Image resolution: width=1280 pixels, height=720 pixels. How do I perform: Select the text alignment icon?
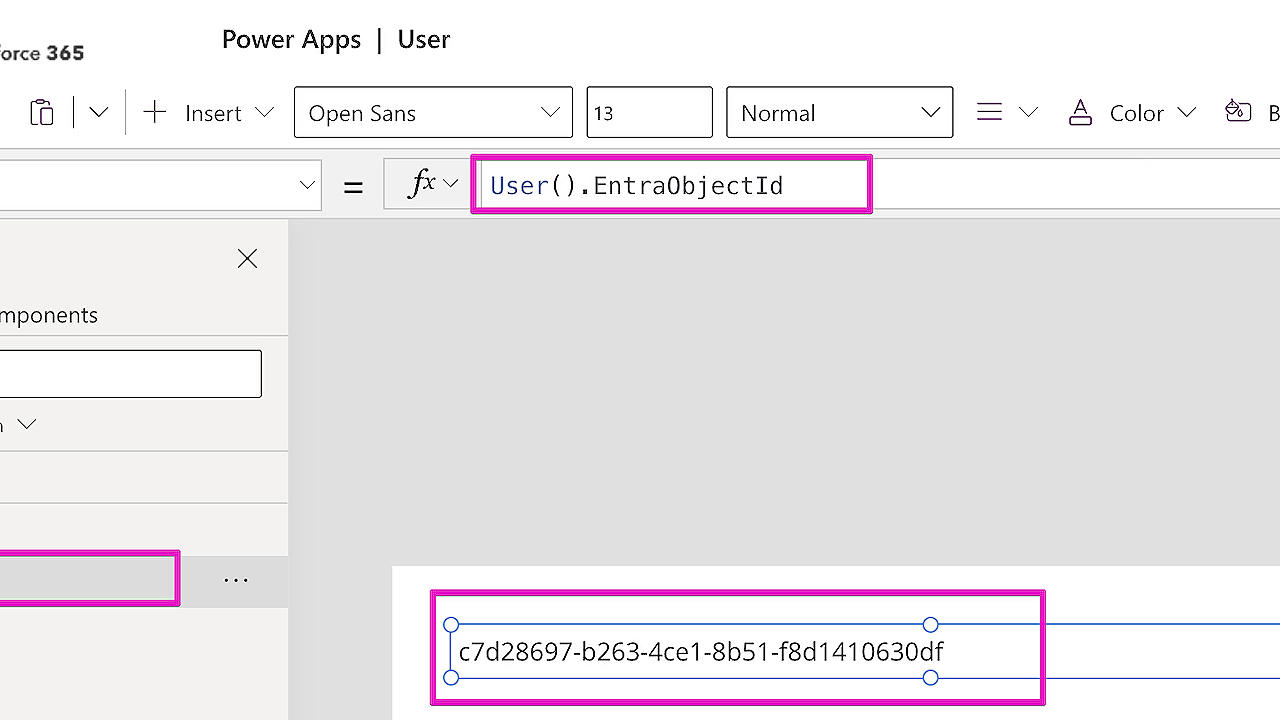[x=988, y=112]
